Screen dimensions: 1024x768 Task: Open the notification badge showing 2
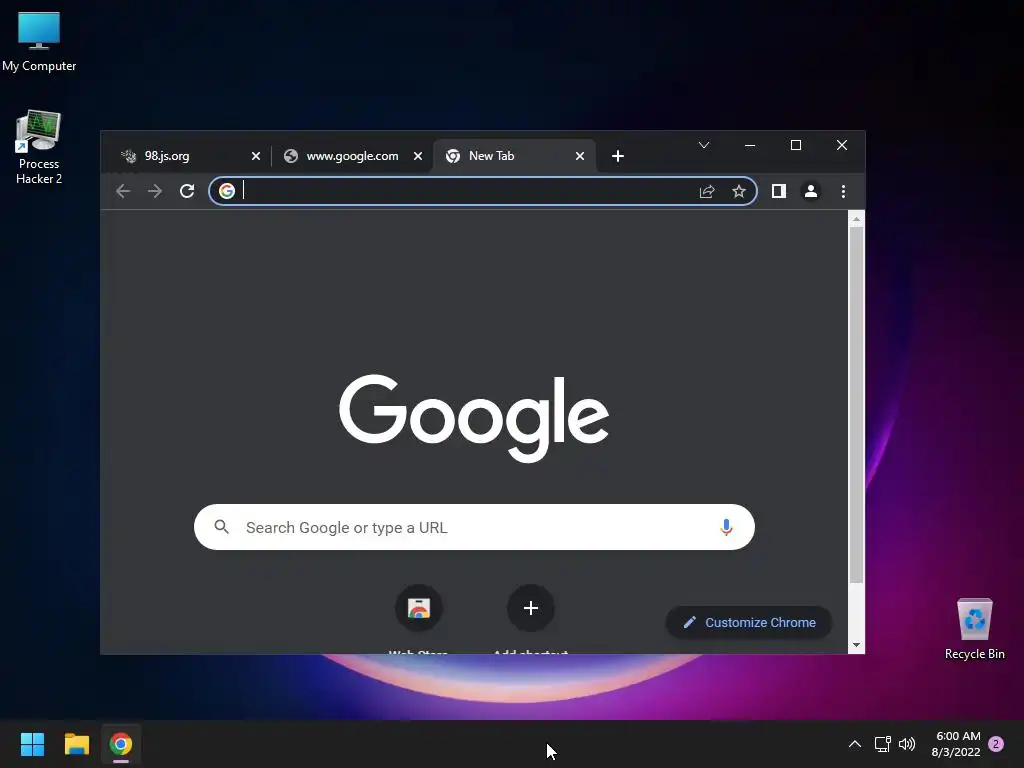click(996, 744)
